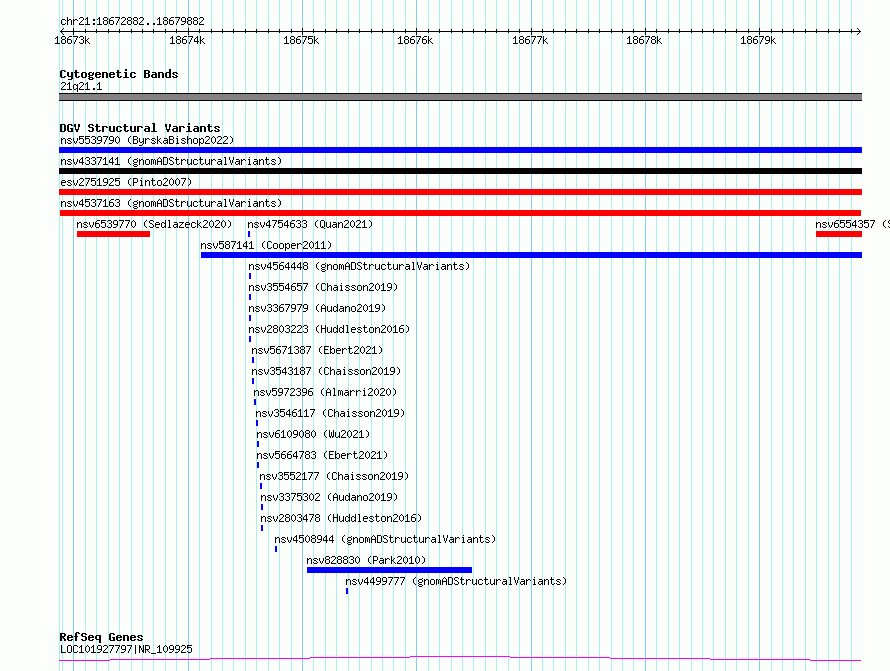The image size is (890, 671).
Task: Open nsv5671387 (Ebert2021) entry
Action: (x=317, y=350)
